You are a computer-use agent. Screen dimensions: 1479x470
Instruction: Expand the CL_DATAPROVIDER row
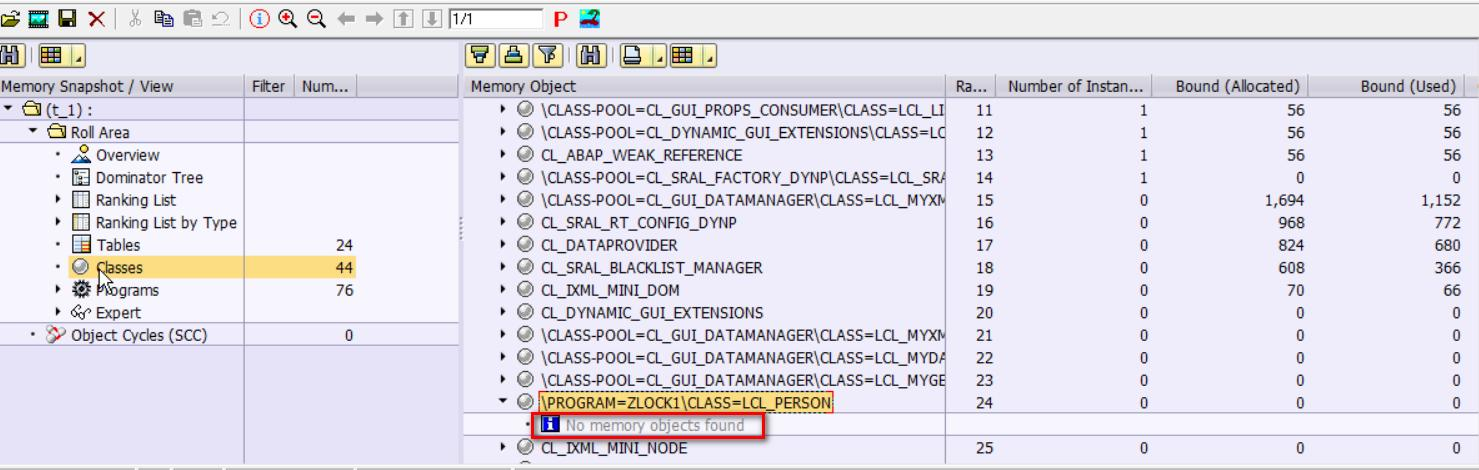point(504,245)
